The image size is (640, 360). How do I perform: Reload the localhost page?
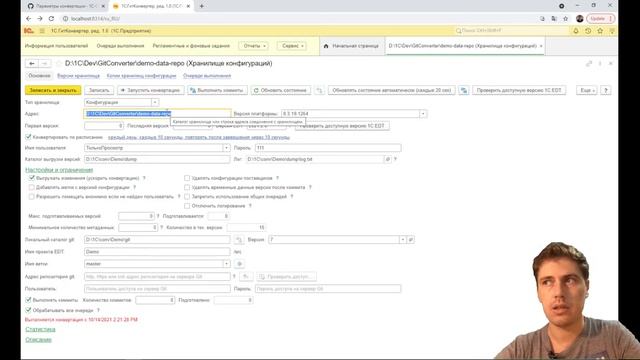click(x=51, y=18)
